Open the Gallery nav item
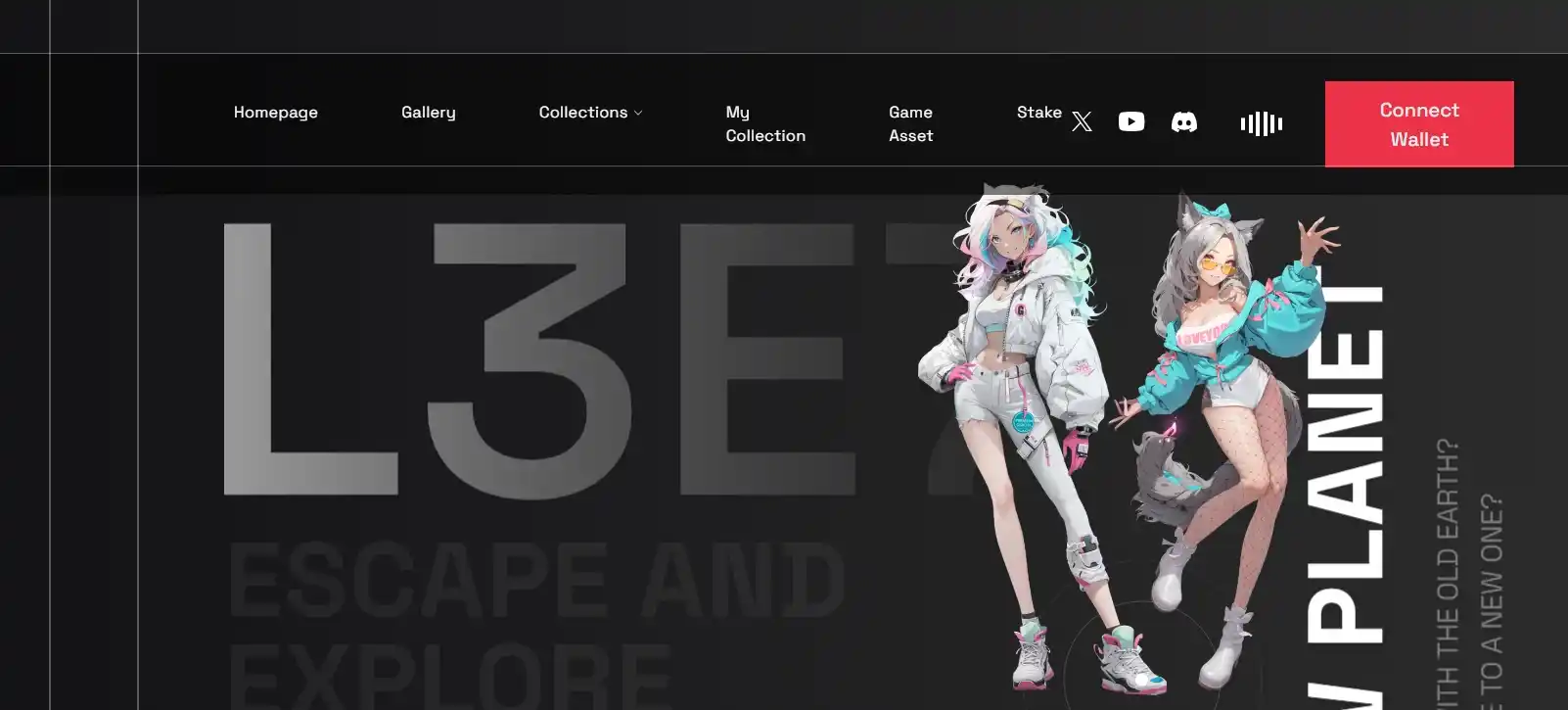Viewport: 1568px width, 710px height. pyautogui.click(x=429, y=113)
